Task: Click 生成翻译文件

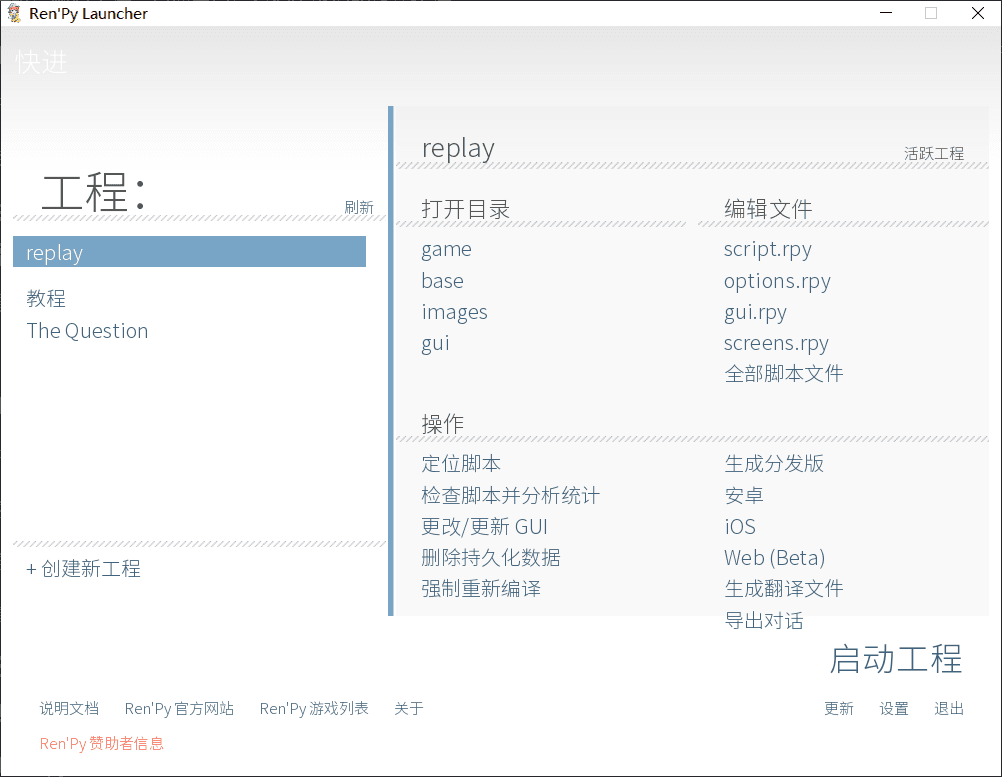Action: (x=783, y=589)
